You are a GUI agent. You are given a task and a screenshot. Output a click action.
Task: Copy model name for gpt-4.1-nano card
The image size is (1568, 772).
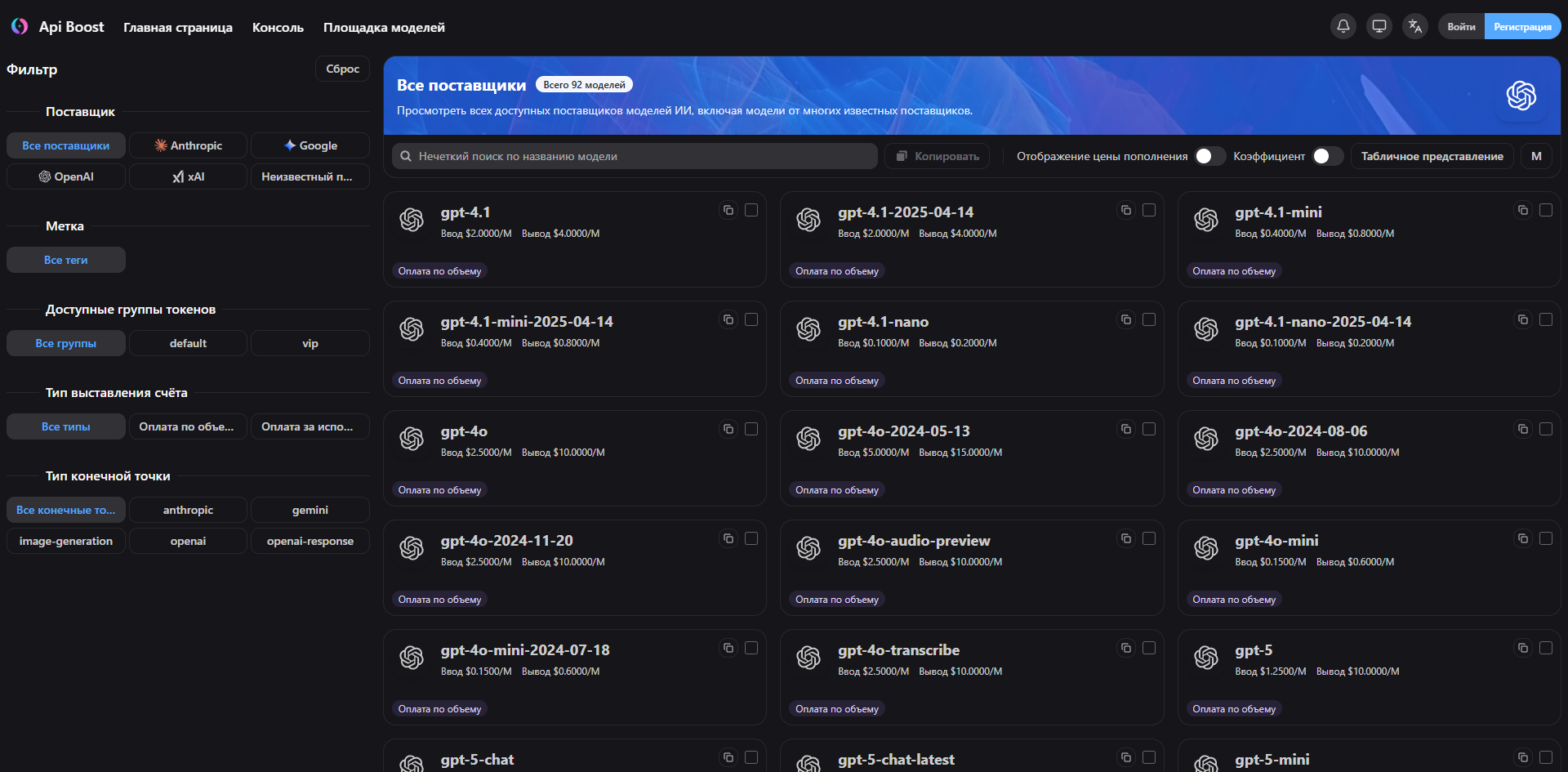tap(1126, 319)
